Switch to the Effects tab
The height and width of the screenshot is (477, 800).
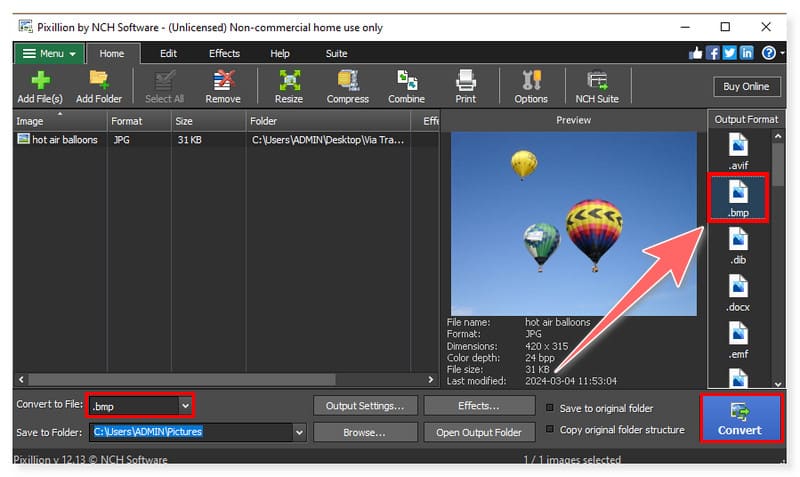tap(224, 53)
